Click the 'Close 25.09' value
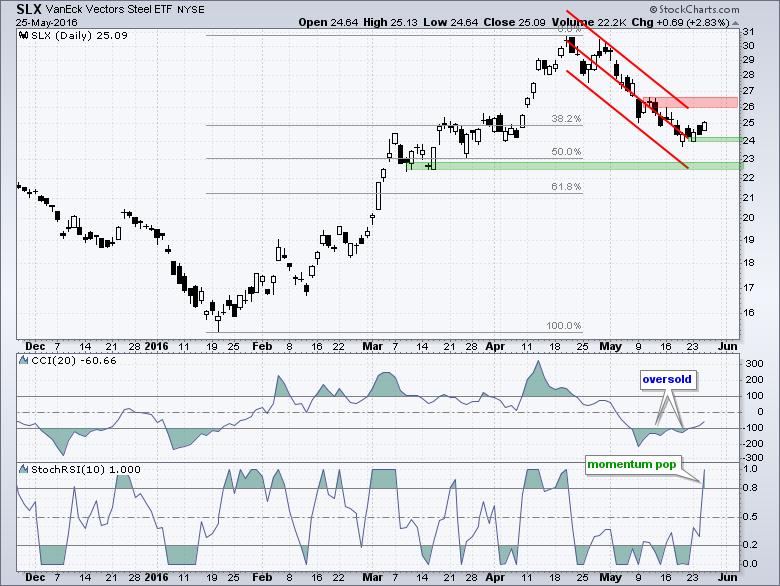Screen dimensions: 780x586 pos(514,22)
